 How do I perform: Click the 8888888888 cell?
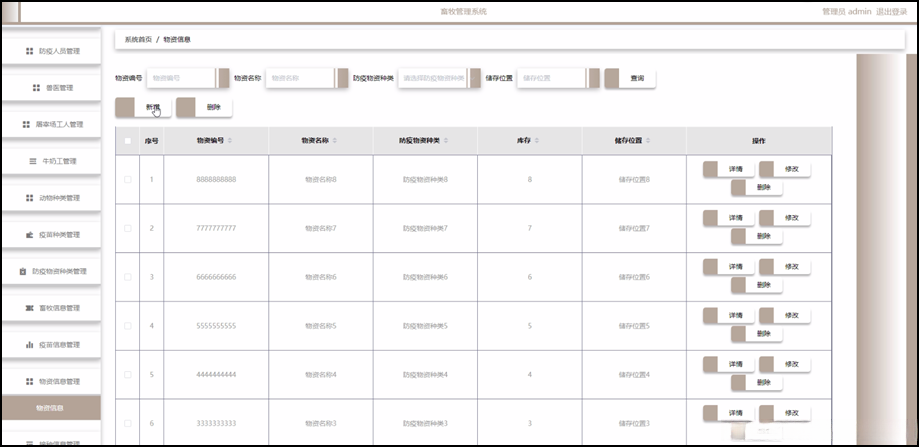pyautogui.click(x=216, y=179)
